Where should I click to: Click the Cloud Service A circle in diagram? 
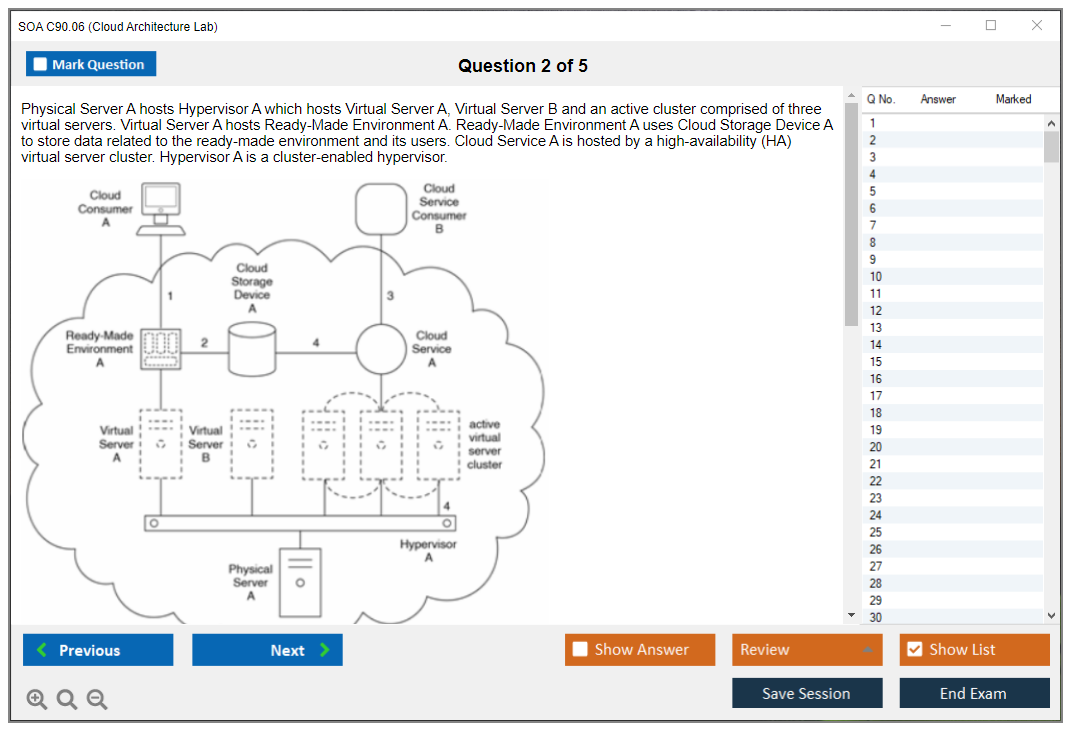(x=382, y=349)
